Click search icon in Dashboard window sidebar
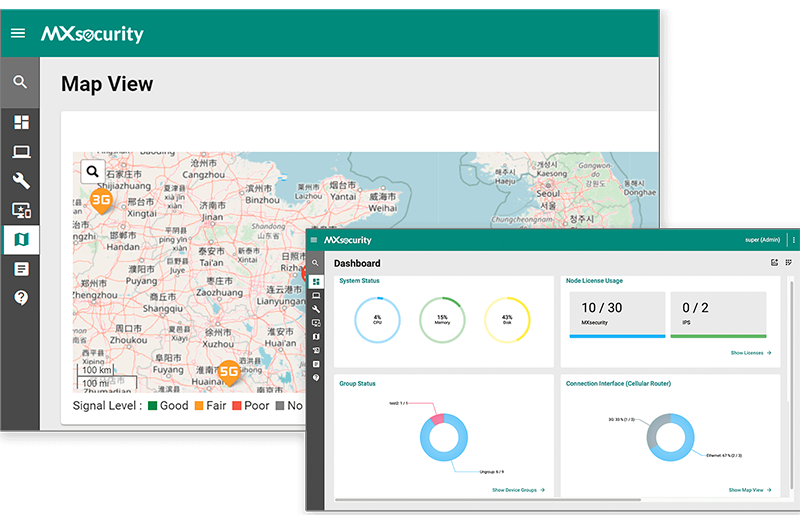This screenshot has height=524, width=800. coord(315,263)
